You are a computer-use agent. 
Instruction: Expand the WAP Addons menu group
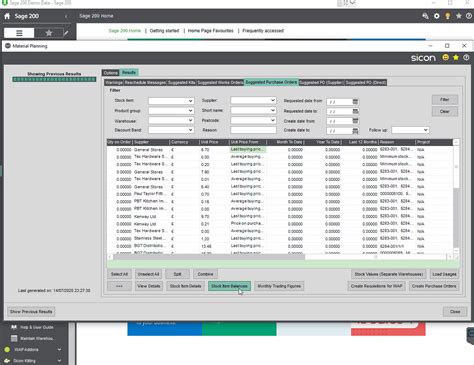click(59, 350)
